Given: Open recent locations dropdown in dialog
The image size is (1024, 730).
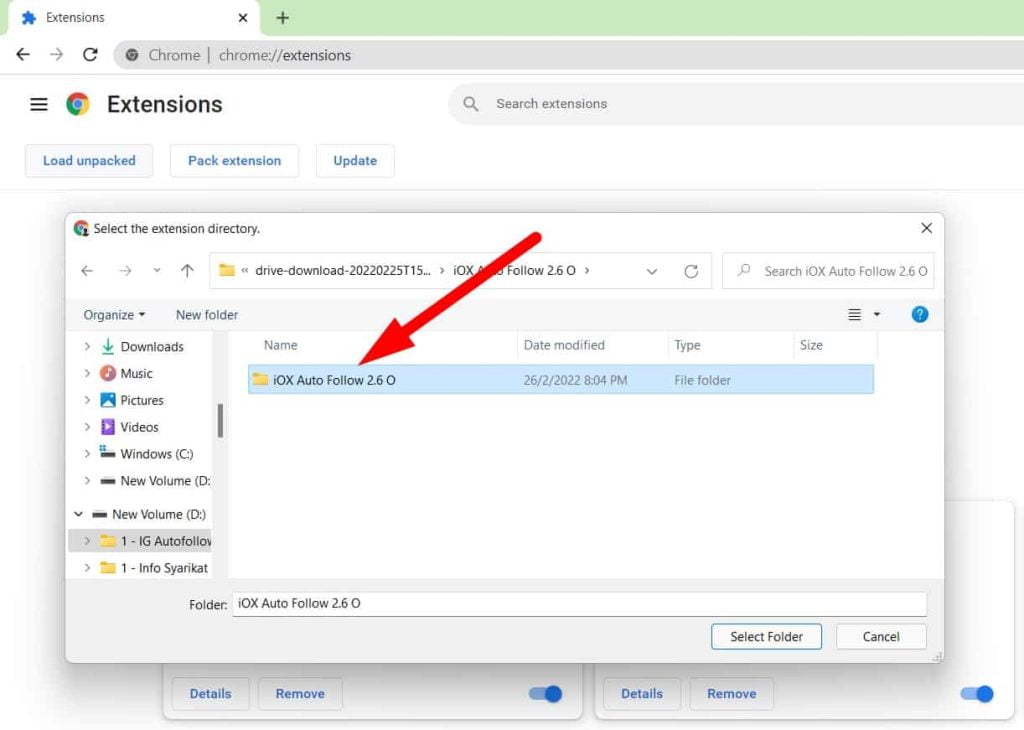Looking at the screenshot, I should pyautogui.click(x=157, y=270).
